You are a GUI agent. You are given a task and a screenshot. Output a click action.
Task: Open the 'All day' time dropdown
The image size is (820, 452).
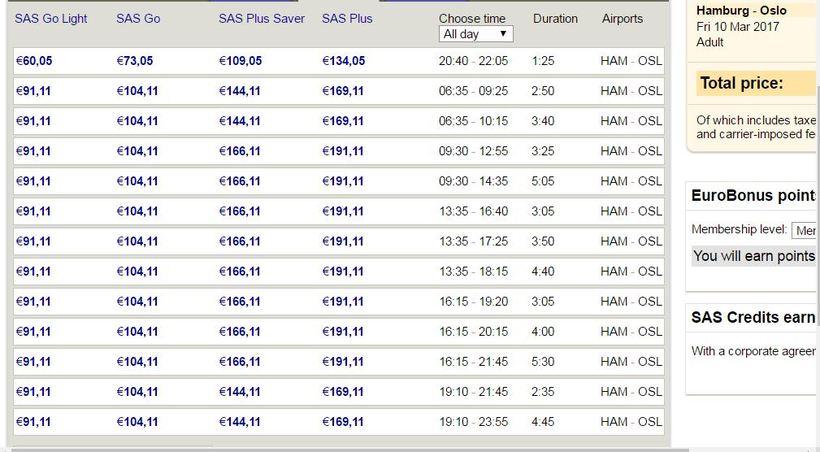476,34
